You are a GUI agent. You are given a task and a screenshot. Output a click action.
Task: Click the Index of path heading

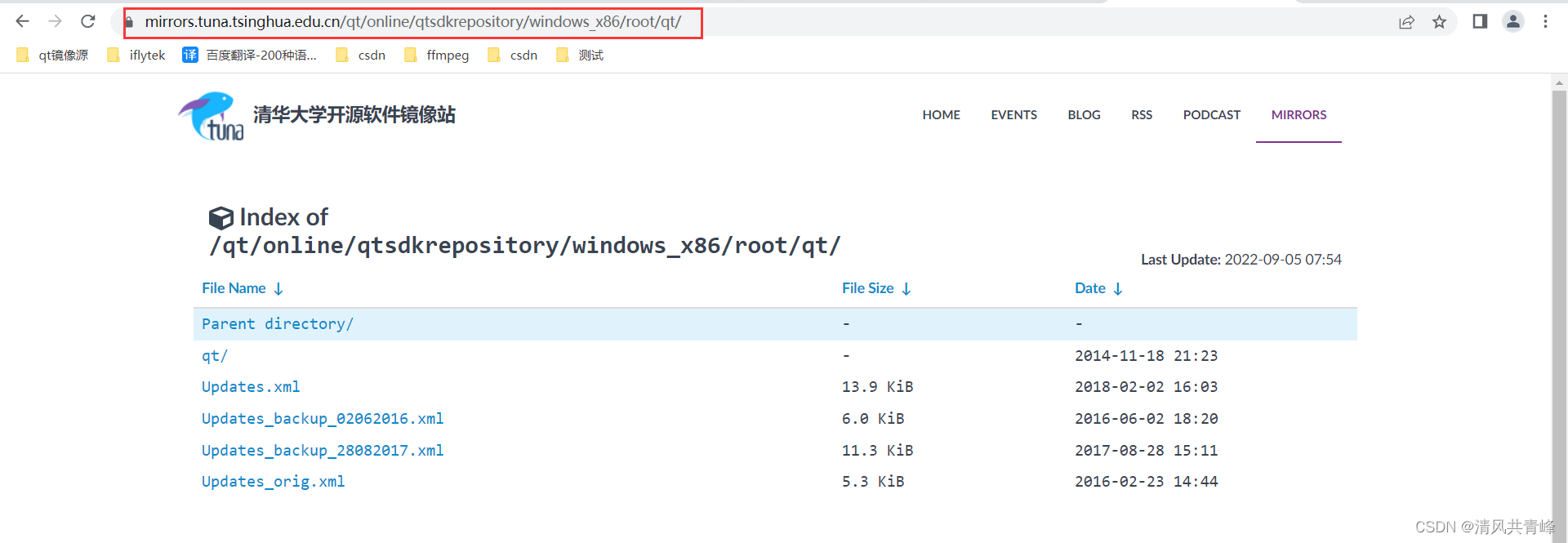click(x=524, y=232)
